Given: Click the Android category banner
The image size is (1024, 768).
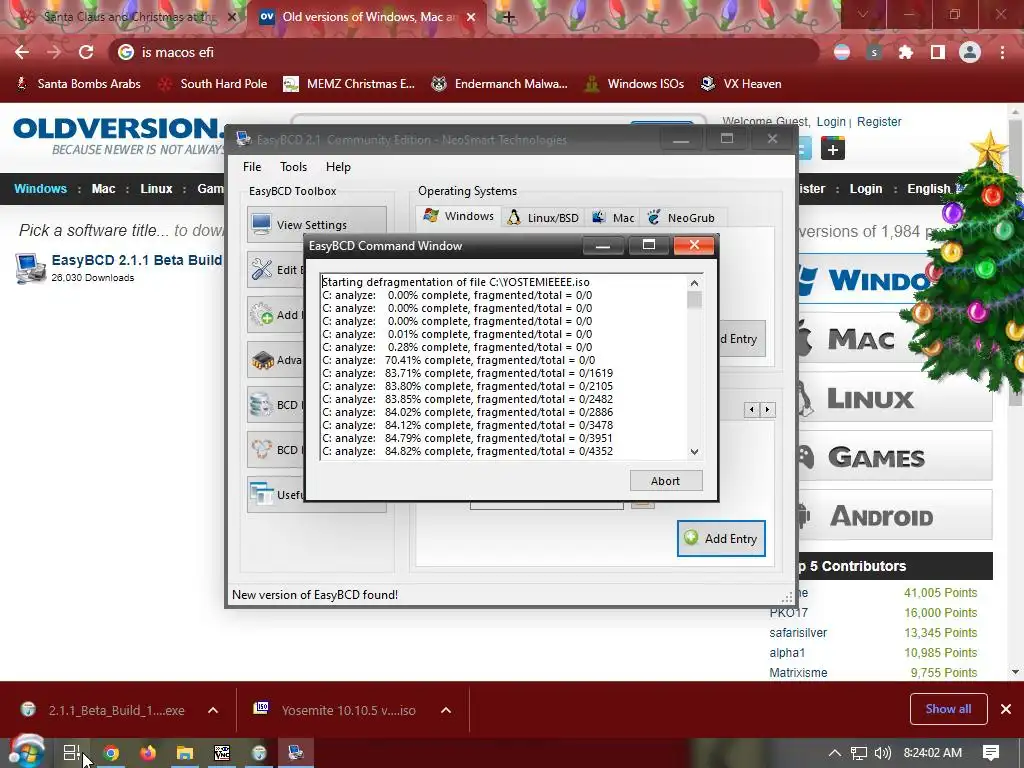Looking at the screenshot, I should point(894,516).
